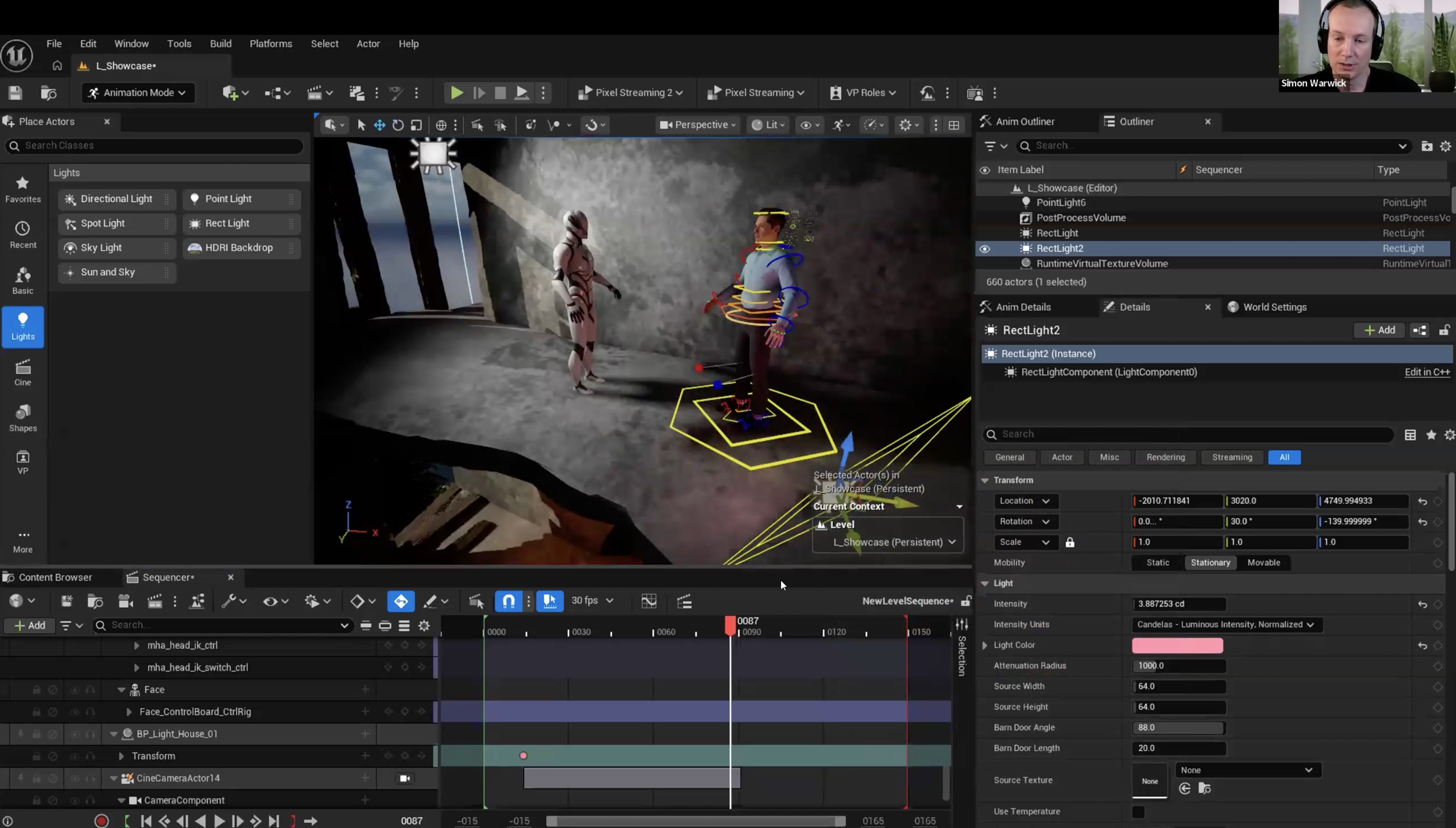1456x828 pixels.
Task: Place a Directional Light actor
Action: 117,199
